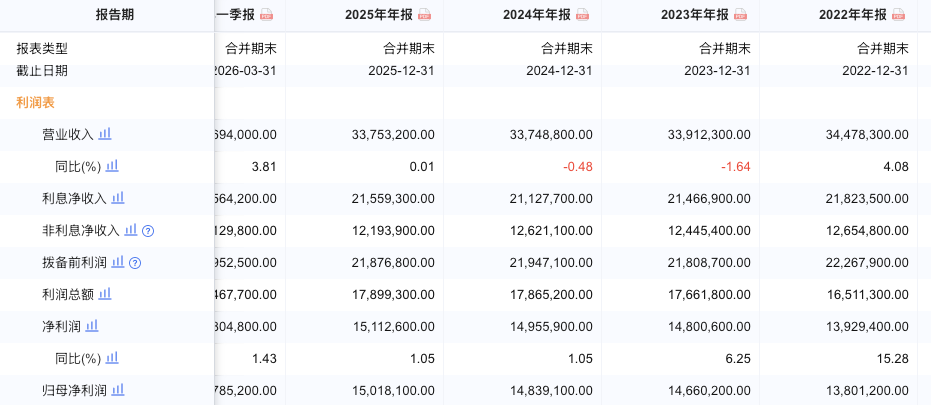The width and height of the screenshot is (931, 405).
Task: Open PDF icon for 2025年年报
Action: [x=425, y=15]
